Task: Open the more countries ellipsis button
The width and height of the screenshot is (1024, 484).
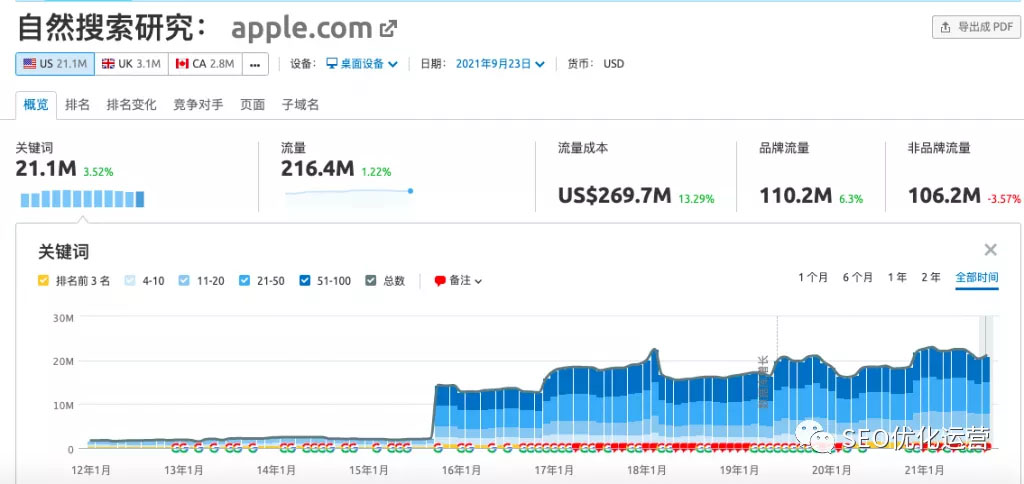Action: click(x=255, y=64)
